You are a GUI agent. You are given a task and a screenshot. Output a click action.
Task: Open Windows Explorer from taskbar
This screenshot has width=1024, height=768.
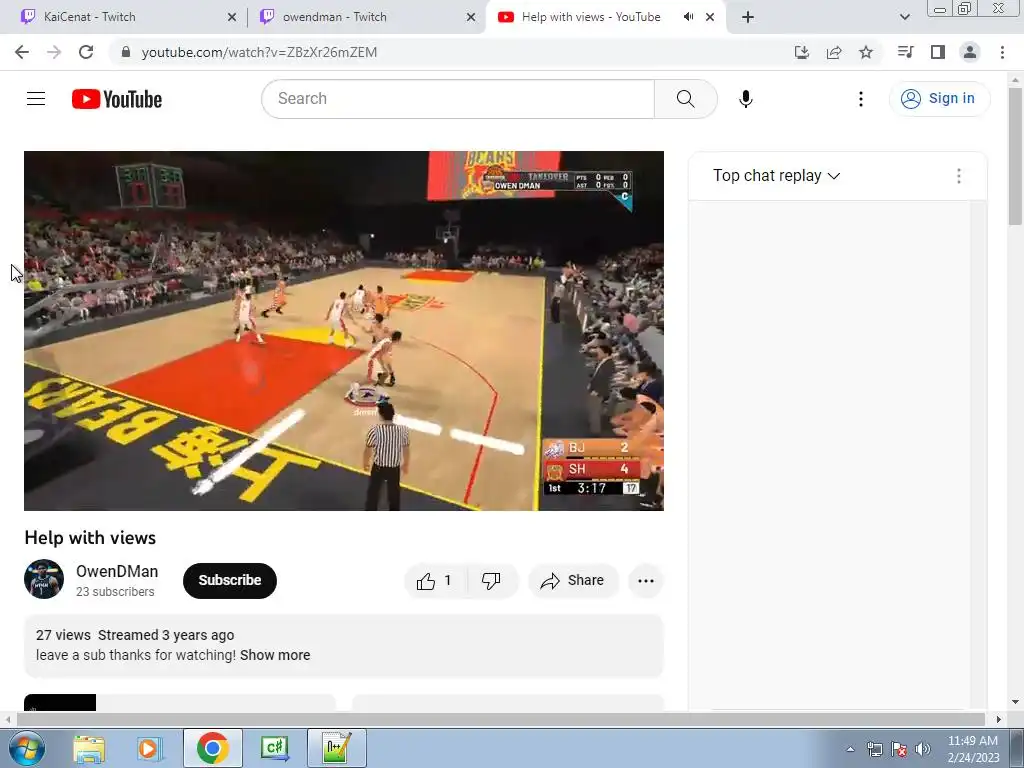89,748
